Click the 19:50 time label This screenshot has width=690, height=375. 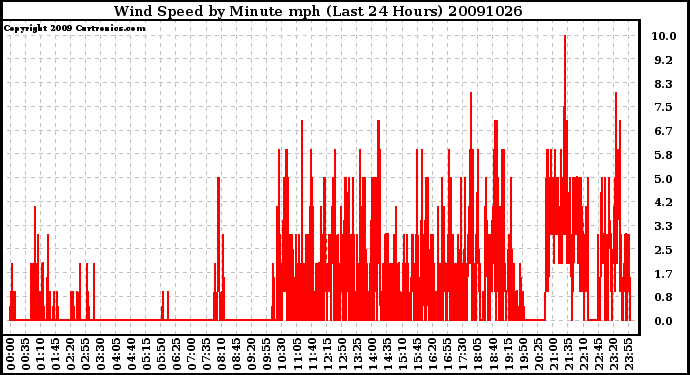523,354
